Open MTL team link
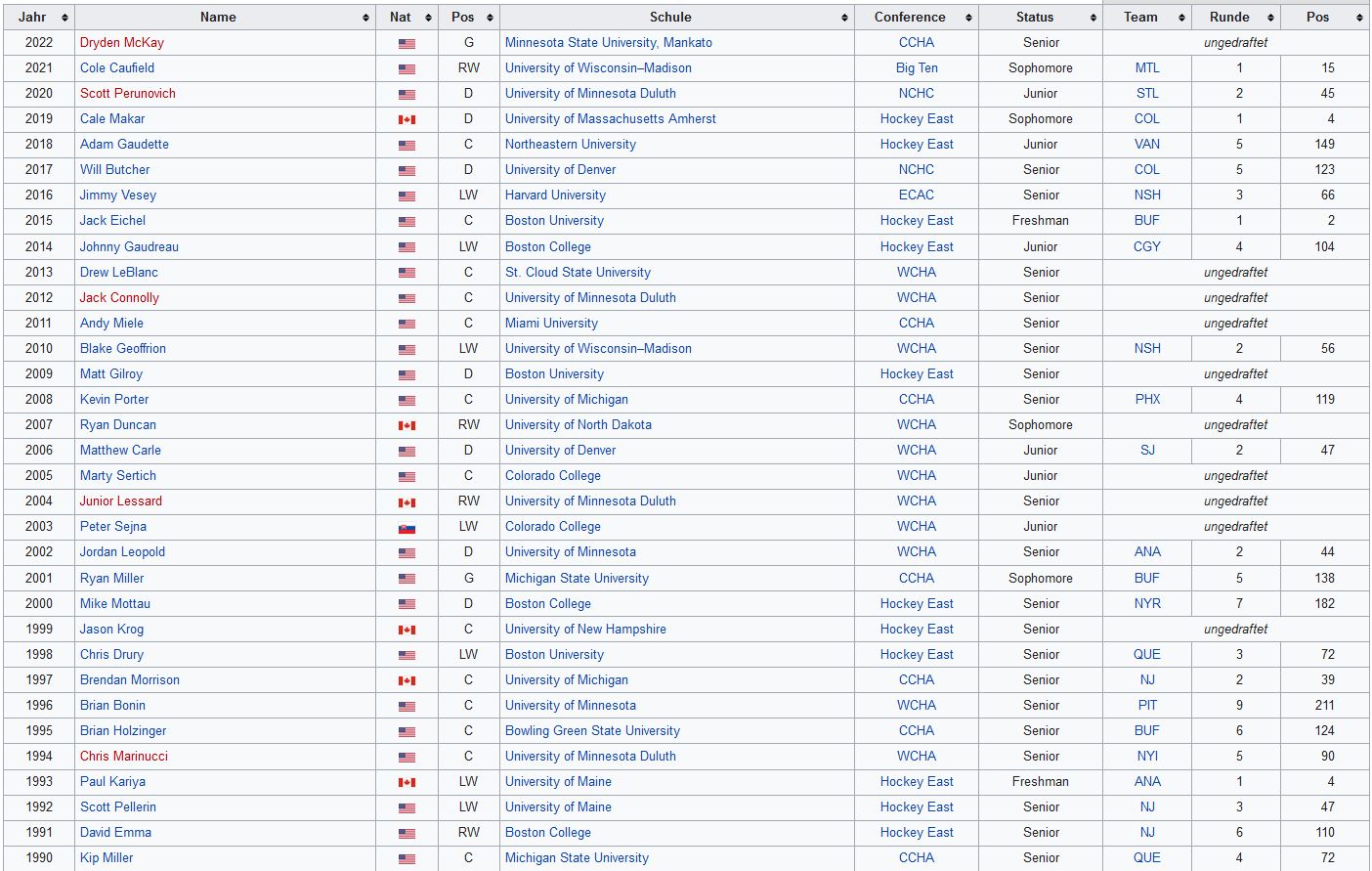This screenshot has width=1372, height=871. (x=1146, y=68)
